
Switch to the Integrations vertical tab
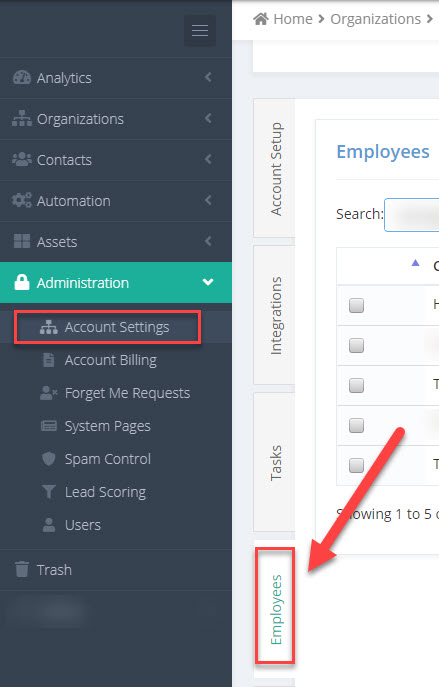275,315
